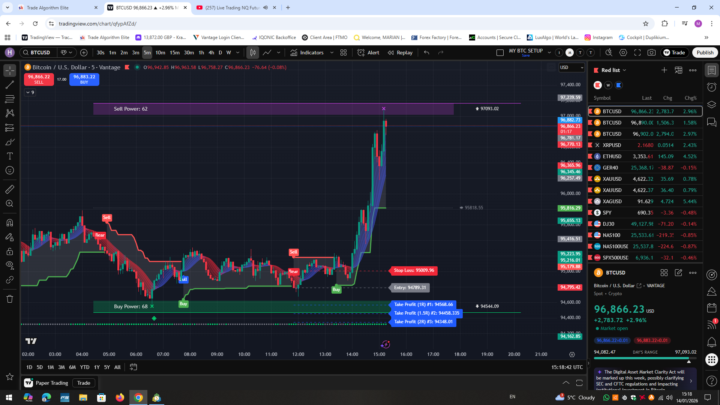Toggle magnet mode in left toolbar
This screenshot has height=405, width=720.
(x=10, y=223)
